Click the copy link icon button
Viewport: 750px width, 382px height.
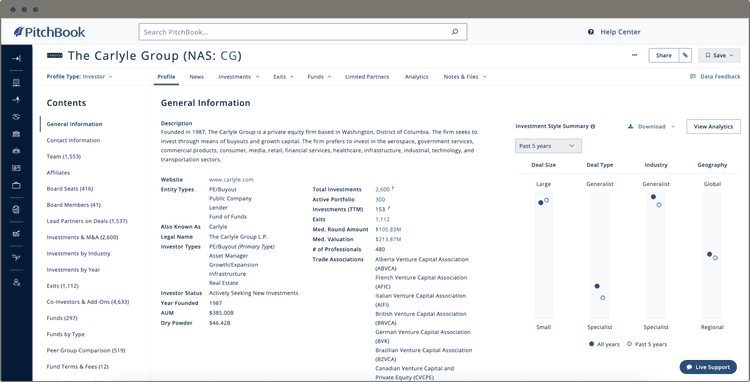(x=685, y=55)
